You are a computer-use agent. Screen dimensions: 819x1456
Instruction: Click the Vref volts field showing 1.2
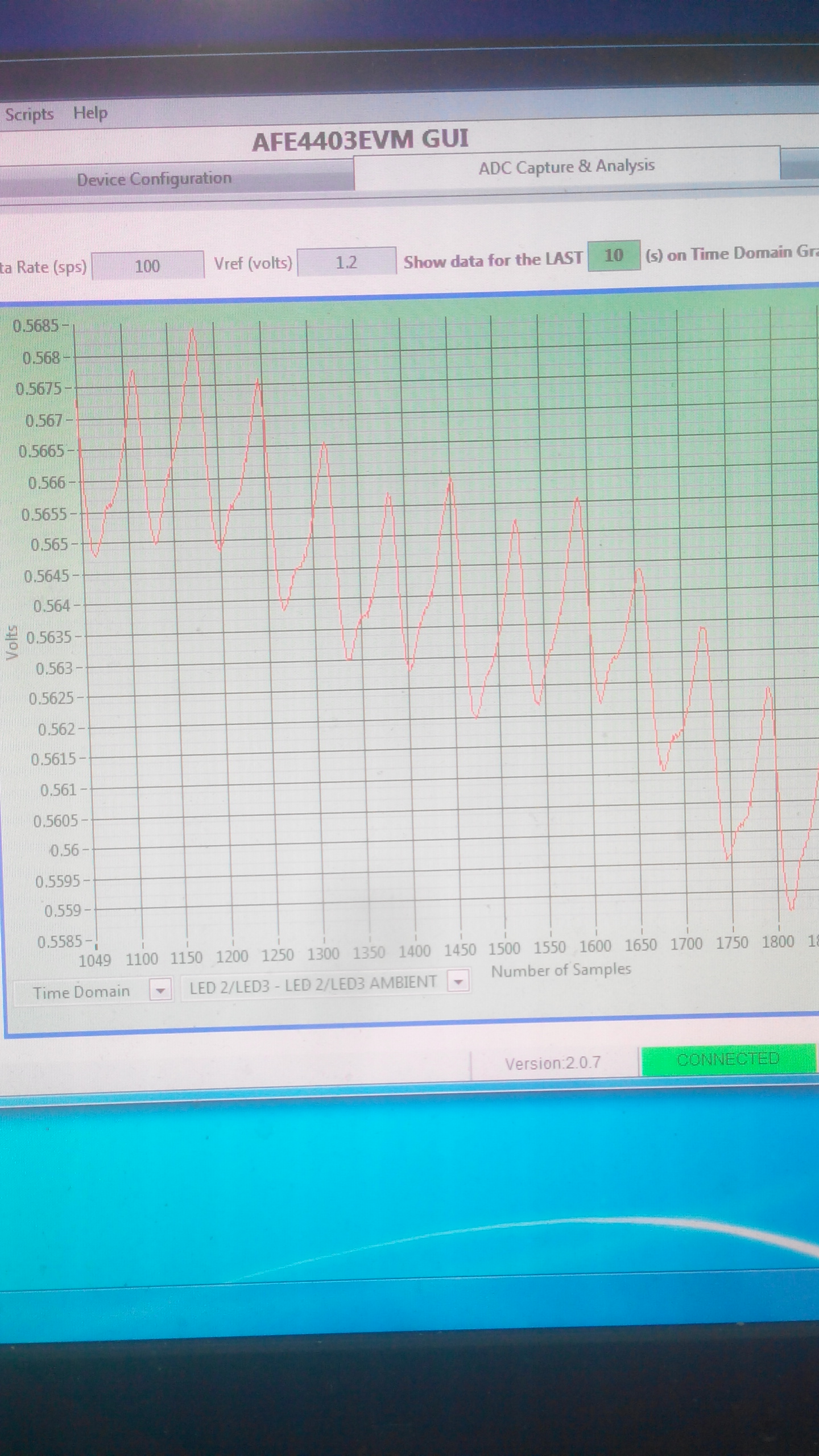coord(346,262)
